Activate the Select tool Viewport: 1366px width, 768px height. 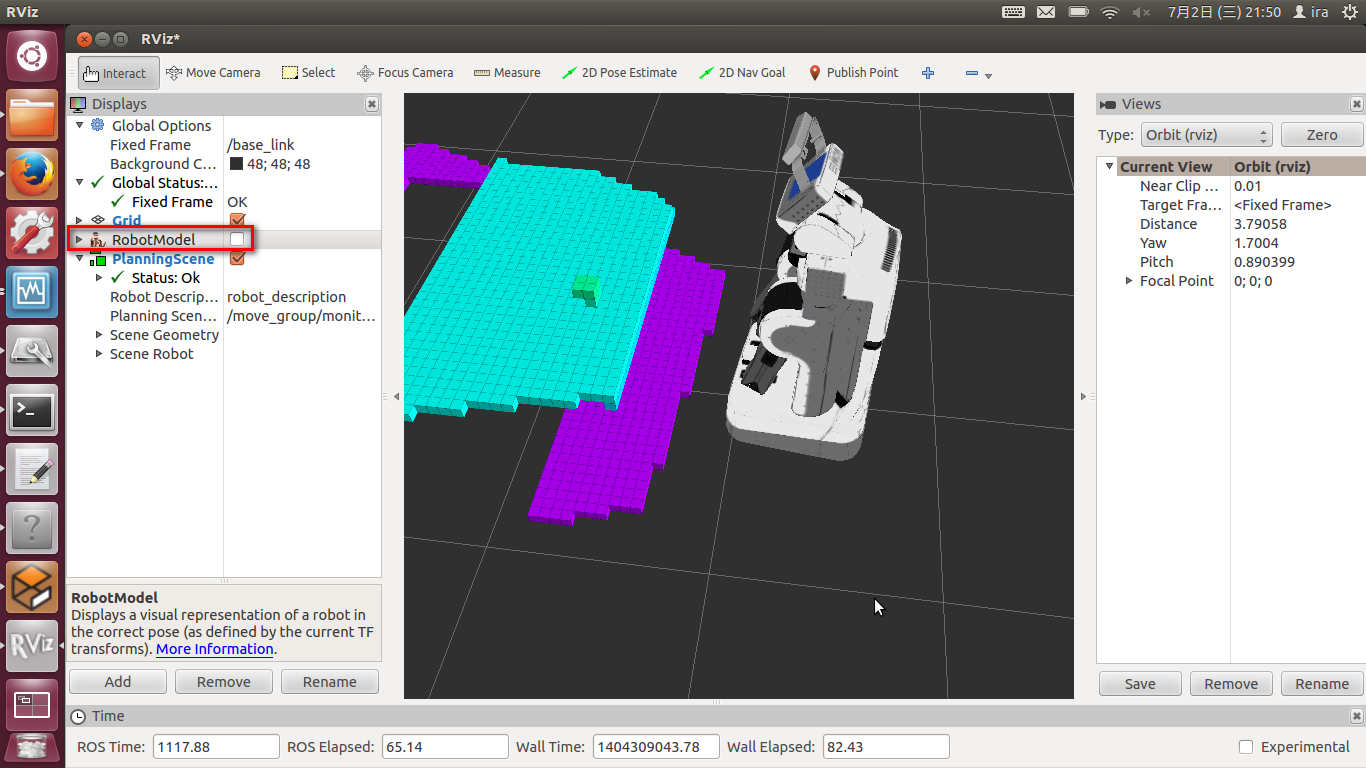click(x=308, y=73)
